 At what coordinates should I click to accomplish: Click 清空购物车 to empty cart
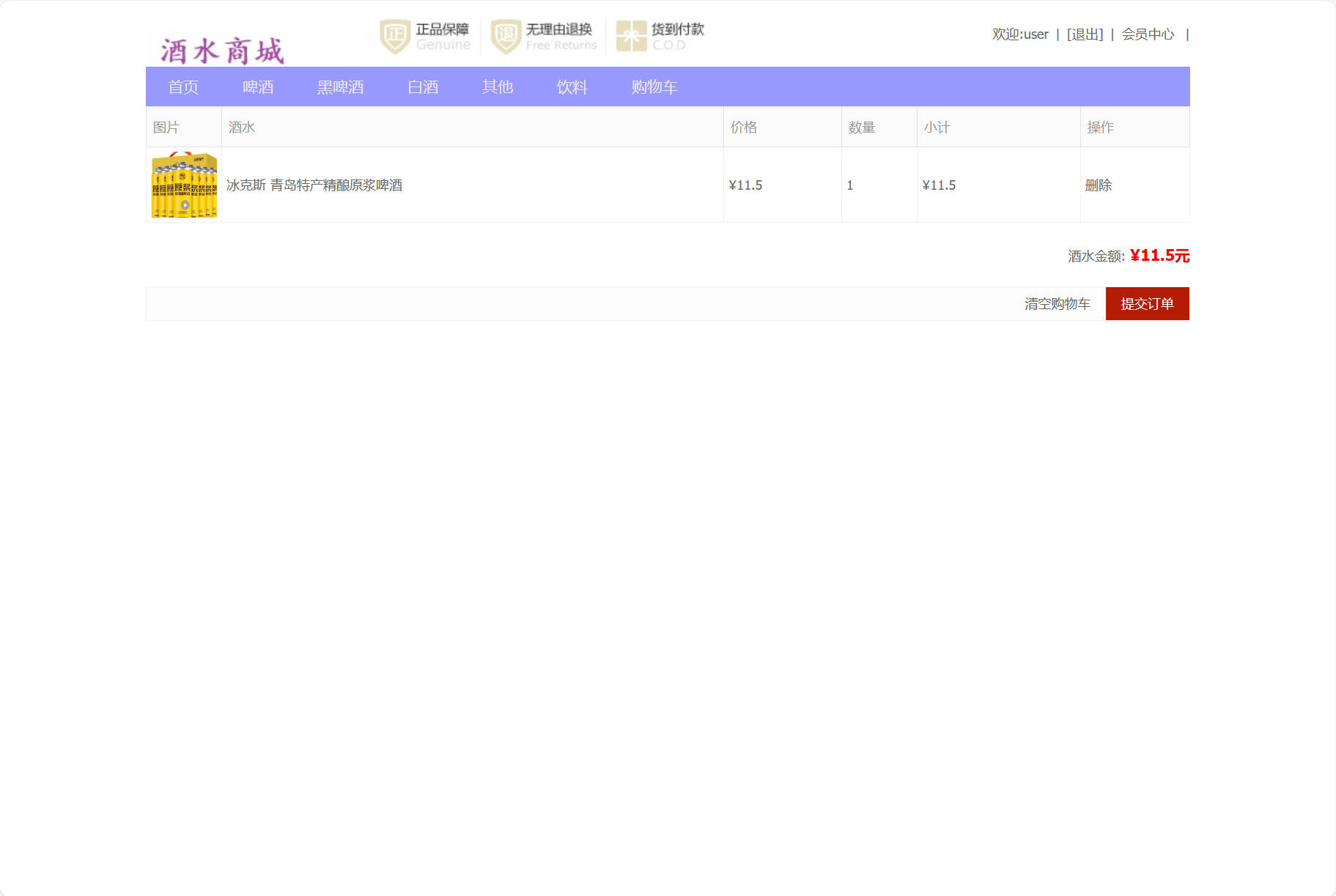(1058, 303)
